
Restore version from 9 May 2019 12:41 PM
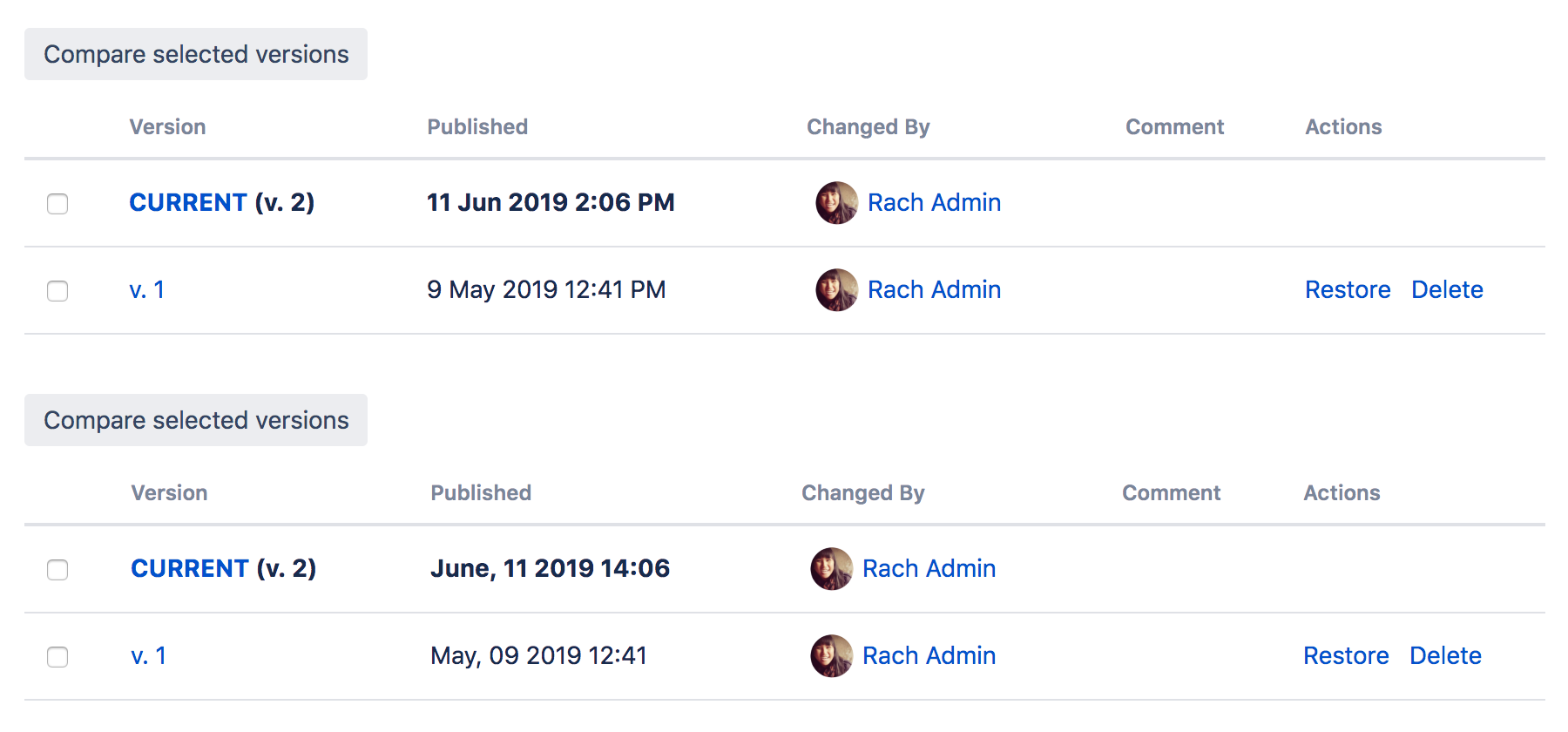tap(1347, 290)
